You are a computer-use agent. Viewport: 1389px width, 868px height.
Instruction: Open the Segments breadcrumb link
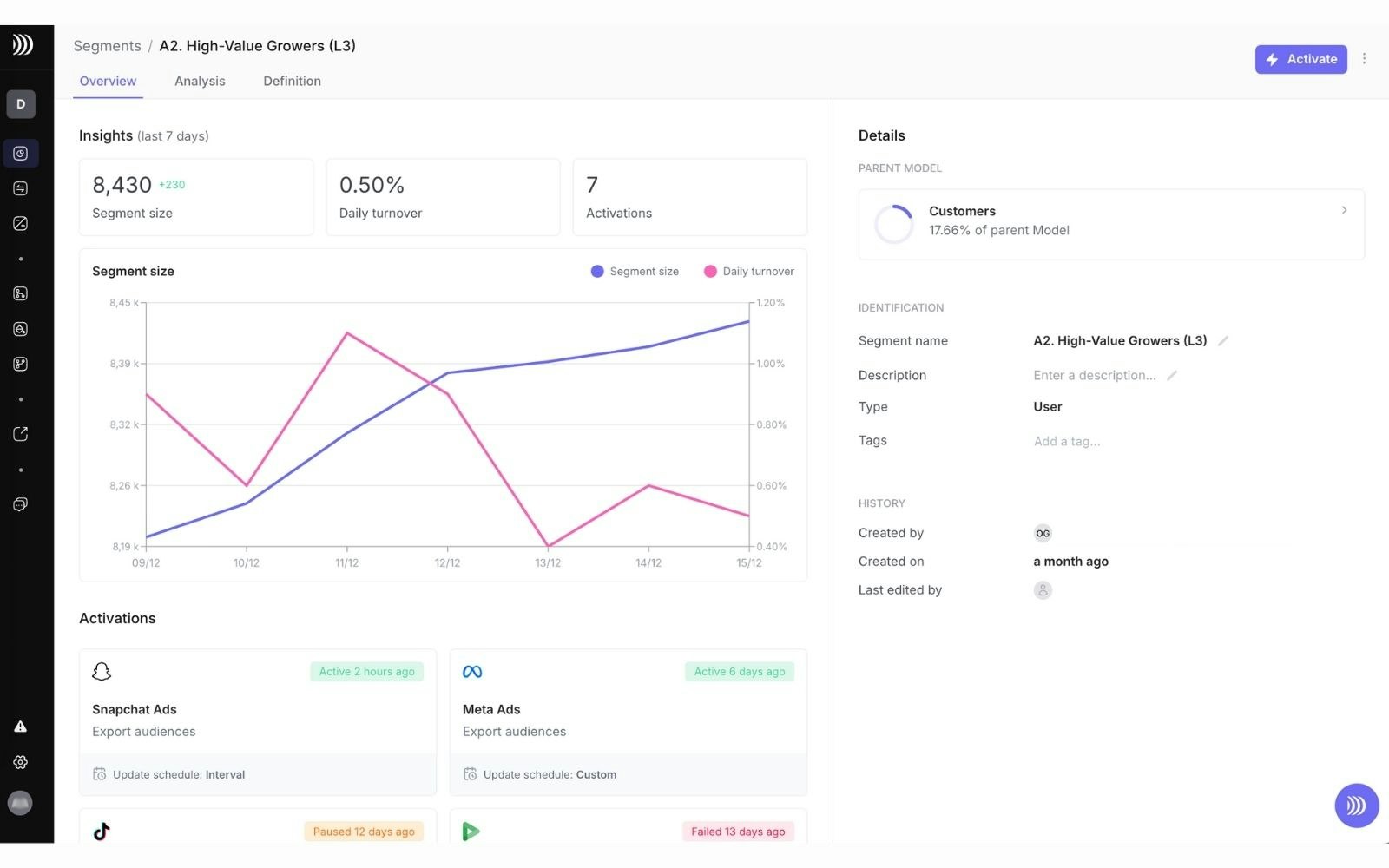tap(107, 45)
